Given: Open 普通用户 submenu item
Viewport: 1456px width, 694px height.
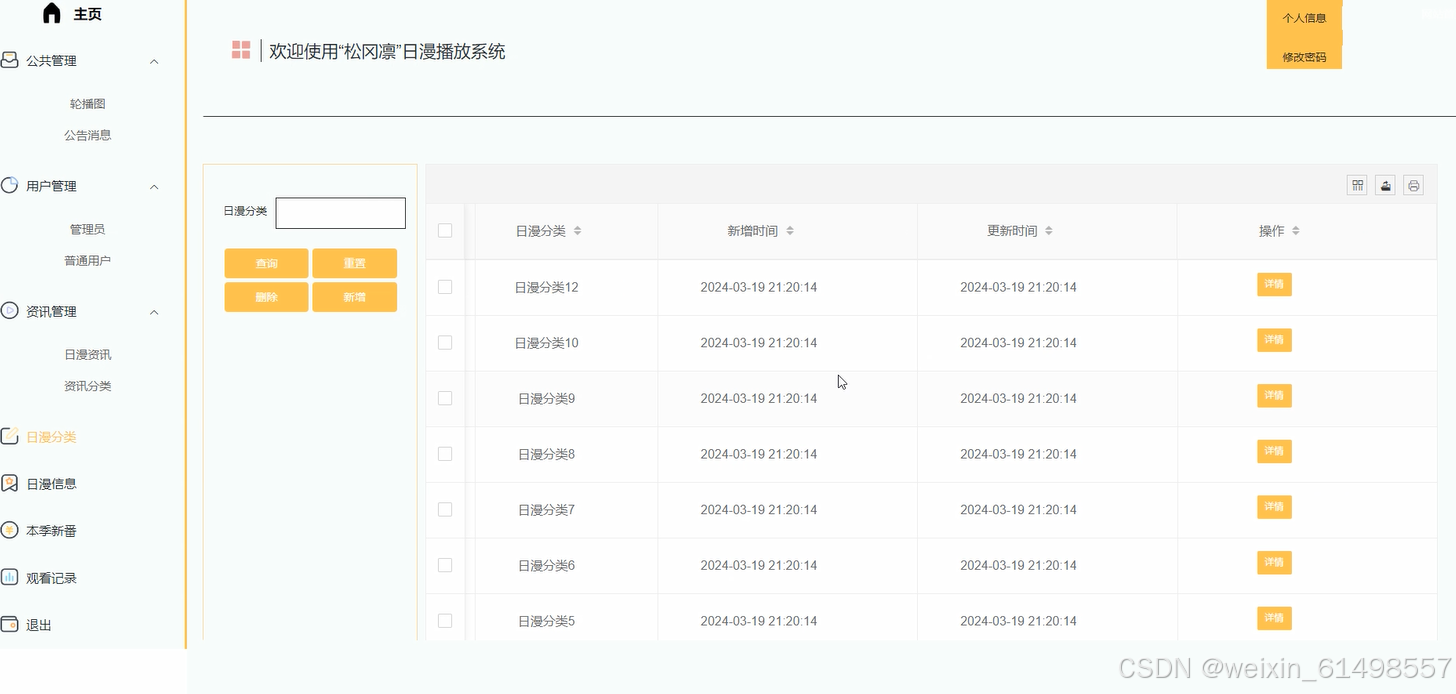Looking at the screenshot, I should 88,260.
